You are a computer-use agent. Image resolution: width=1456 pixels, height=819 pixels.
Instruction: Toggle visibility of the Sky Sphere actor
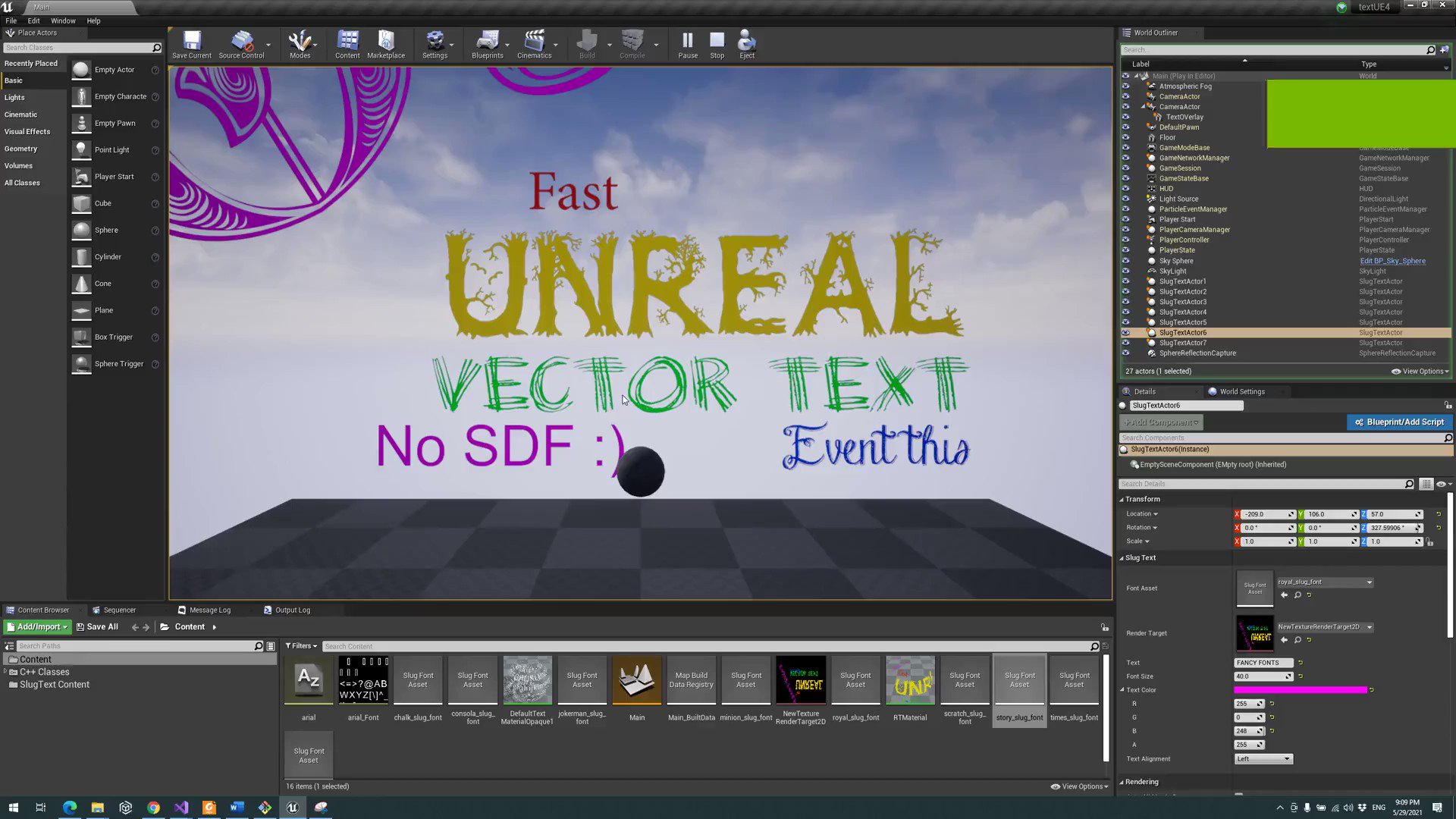click(1125, 261)
